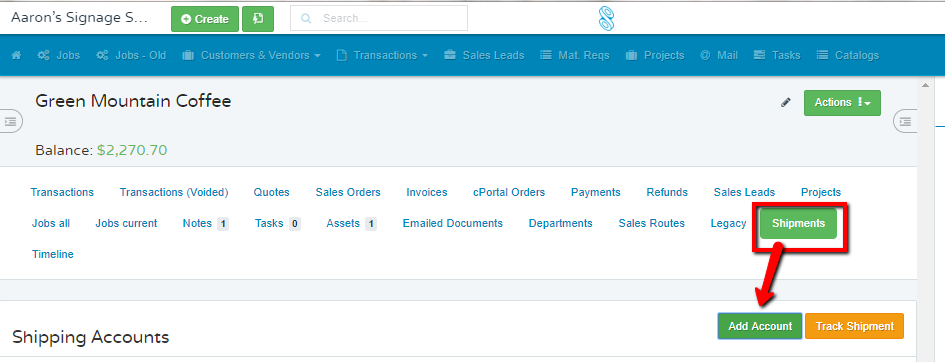Open Jobs in the navigation bar
The width and height of the screenshot is (945, 362).
pos(58,55)
